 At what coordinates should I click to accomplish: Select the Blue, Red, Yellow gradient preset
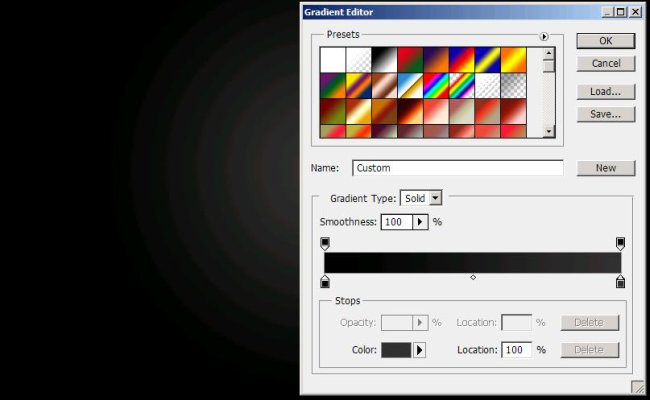[462, 60]
